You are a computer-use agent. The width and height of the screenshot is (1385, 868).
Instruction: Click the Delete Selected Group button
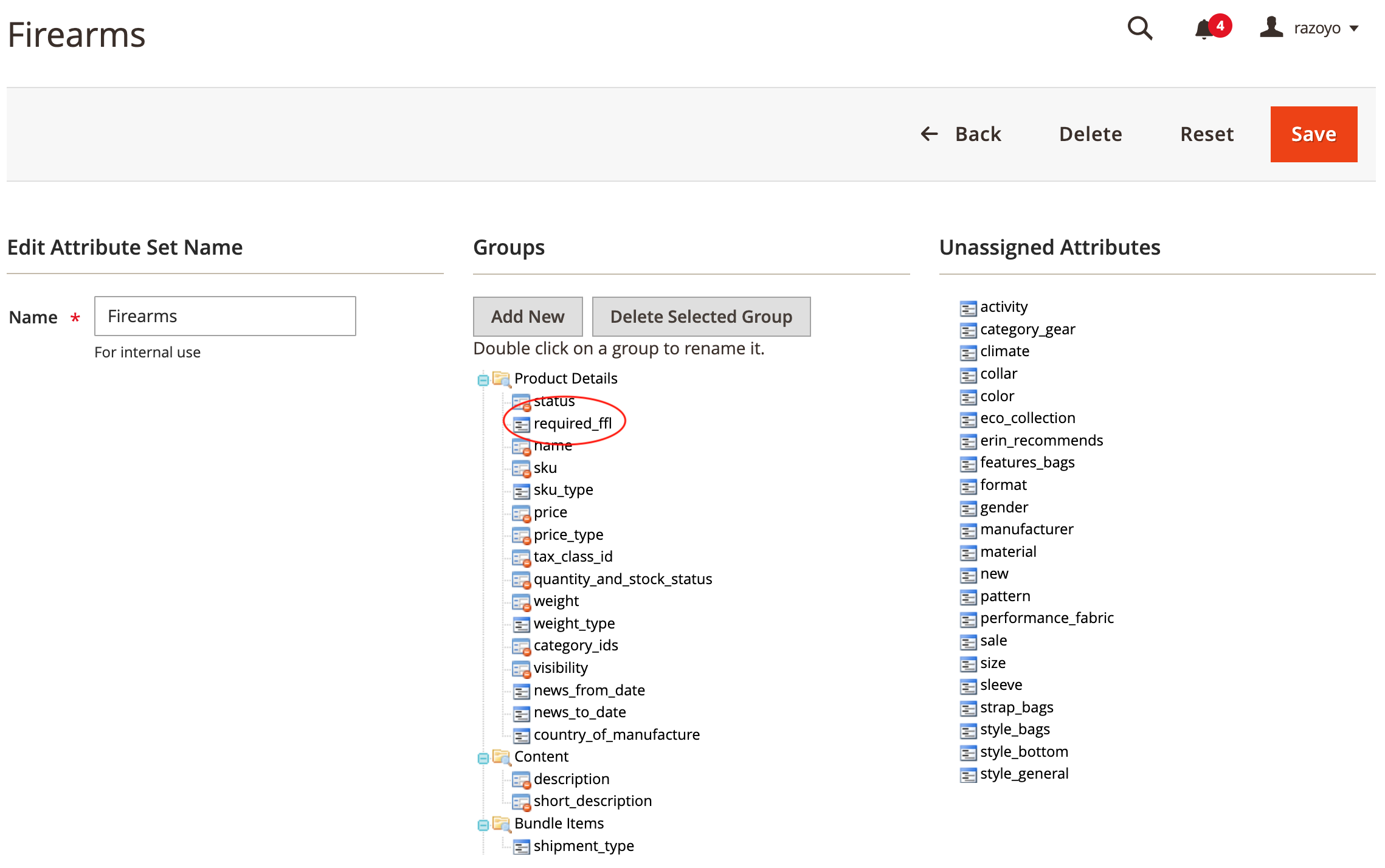pyautogui.click(x=701, y=317)
